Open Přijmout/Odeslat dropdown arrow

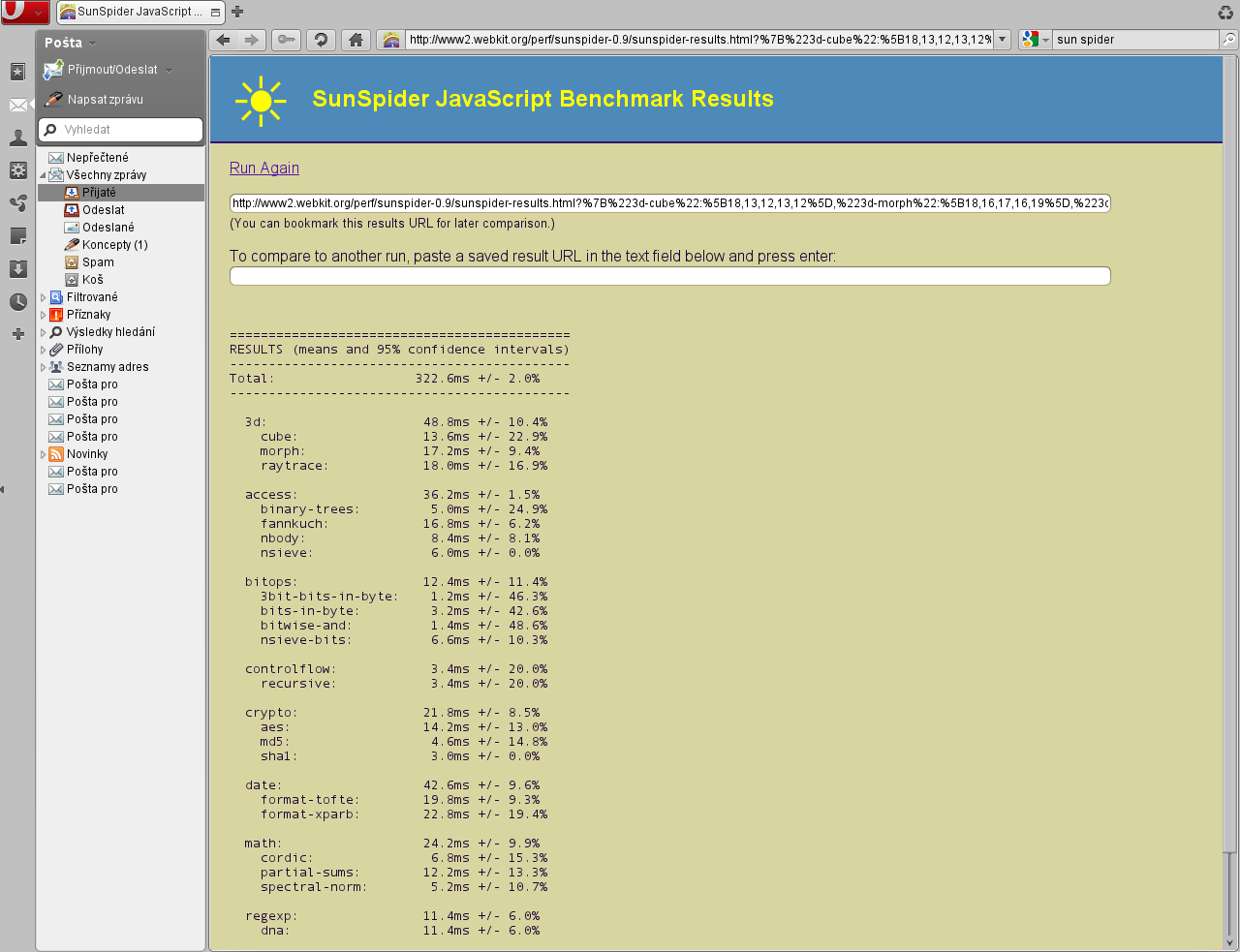(169, 71)
